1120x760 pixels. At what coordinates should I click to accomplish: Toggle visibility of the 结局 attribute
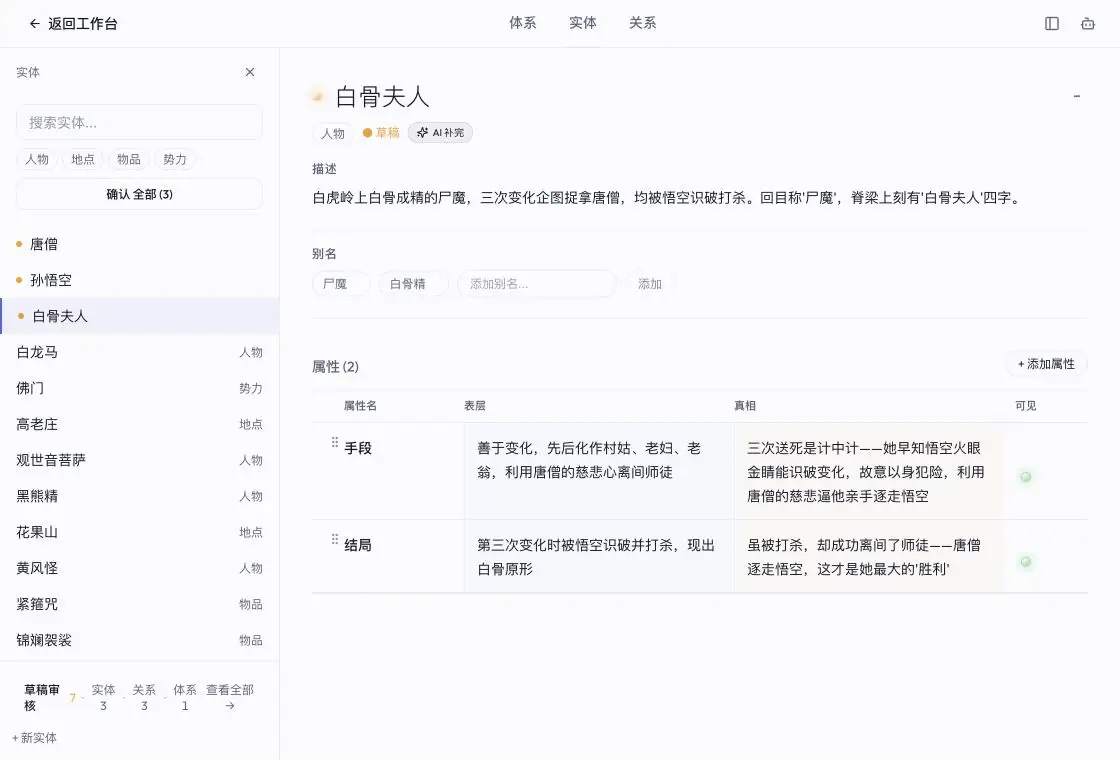coord(1026,562)
